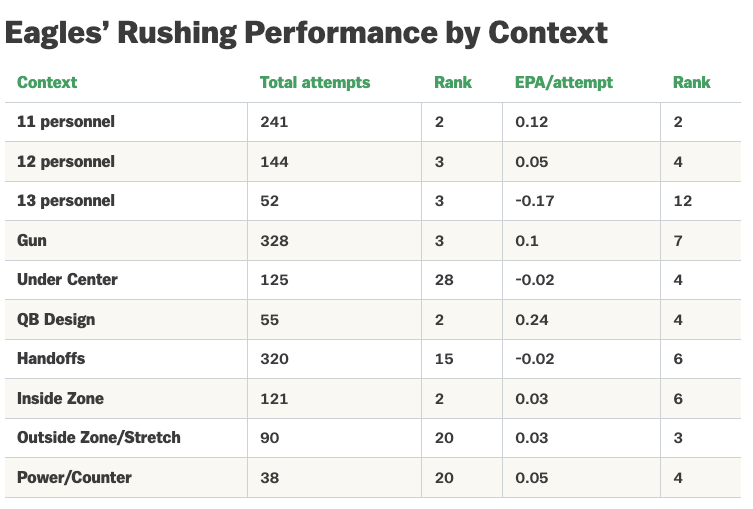Image resolution: width=753 pixels, height=509 pixels.
Task: Select the table title "Eagles' Rushing Performance by Context"
Action: click(x=306, y=33)
